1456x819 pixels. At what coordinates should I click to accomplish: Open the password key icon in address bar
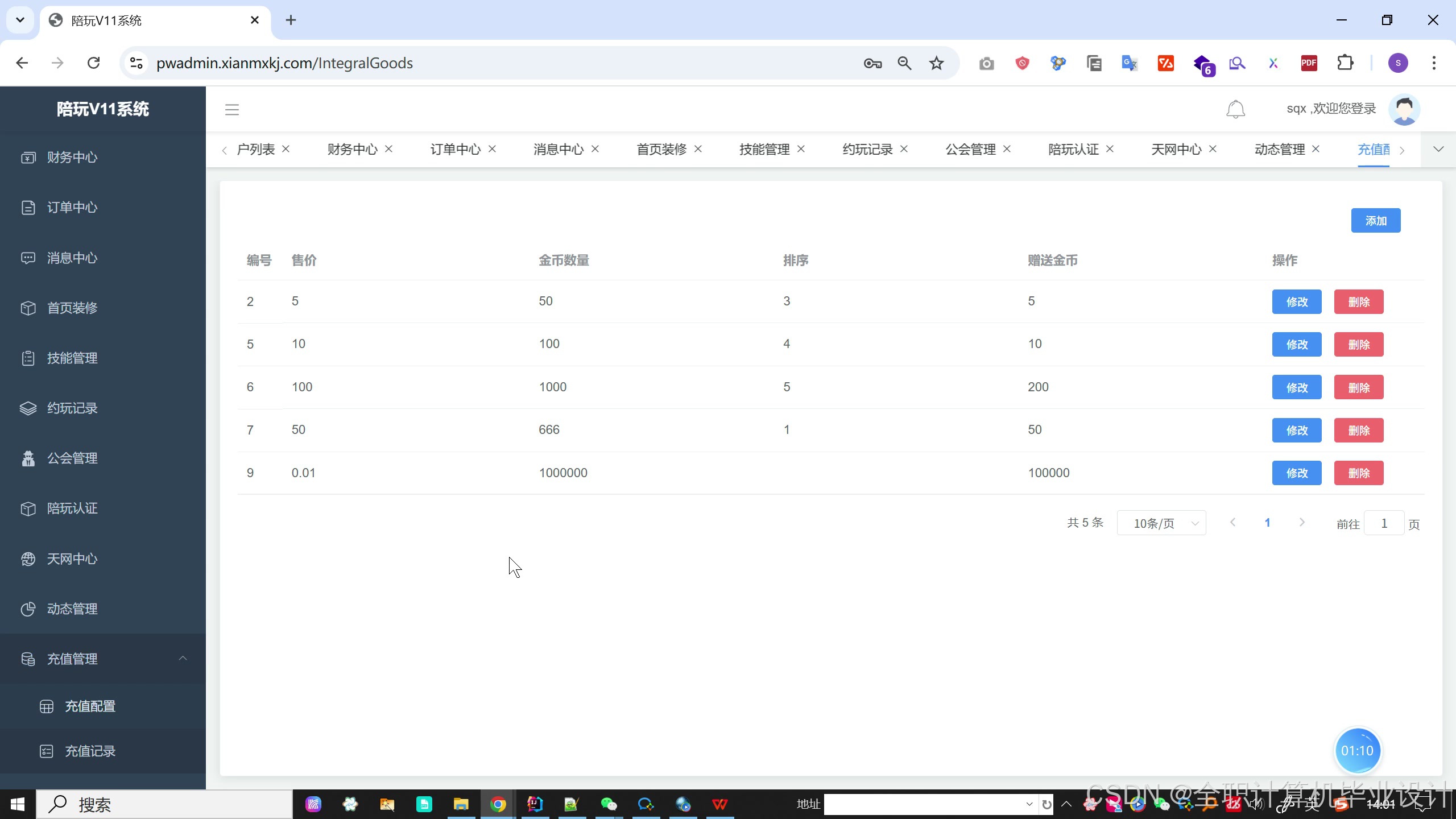pos(872,63)
